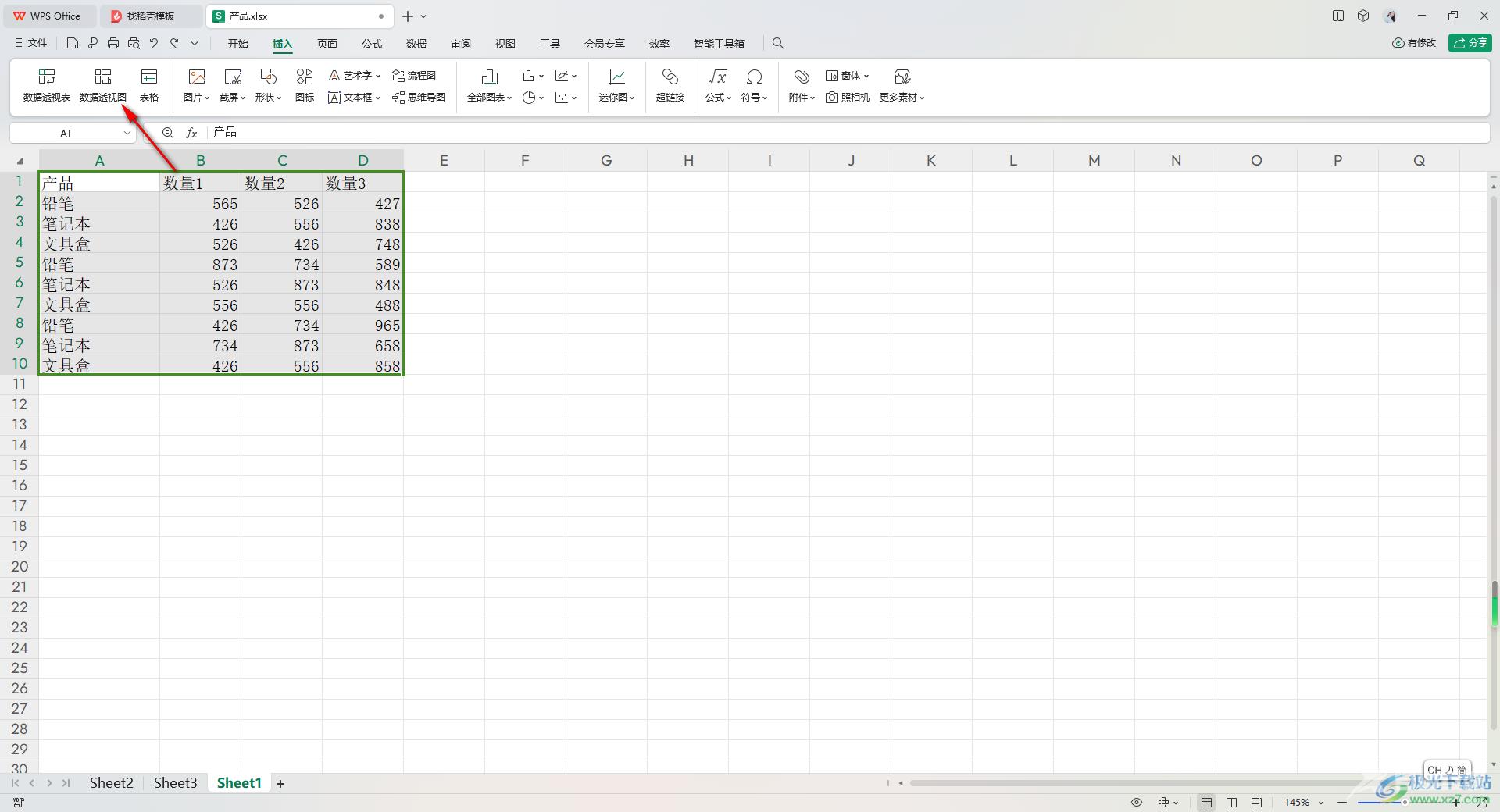Viewport: 1500px width, 812px height.
Task: Open the 窗体 form controls dropdown
Action: coord(848,76)
